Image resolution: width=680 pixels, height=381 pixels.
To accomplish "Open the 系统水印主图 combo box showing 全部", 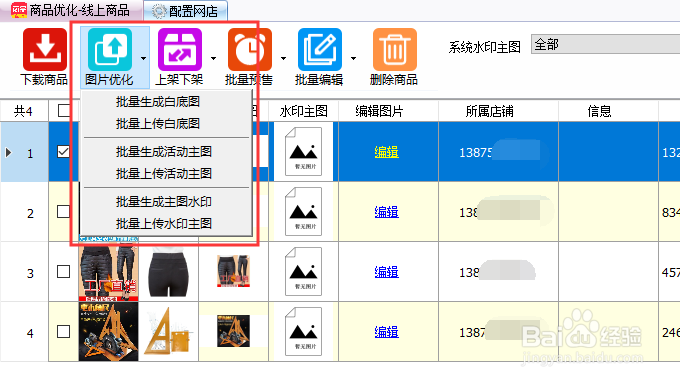I will point(605,44).
